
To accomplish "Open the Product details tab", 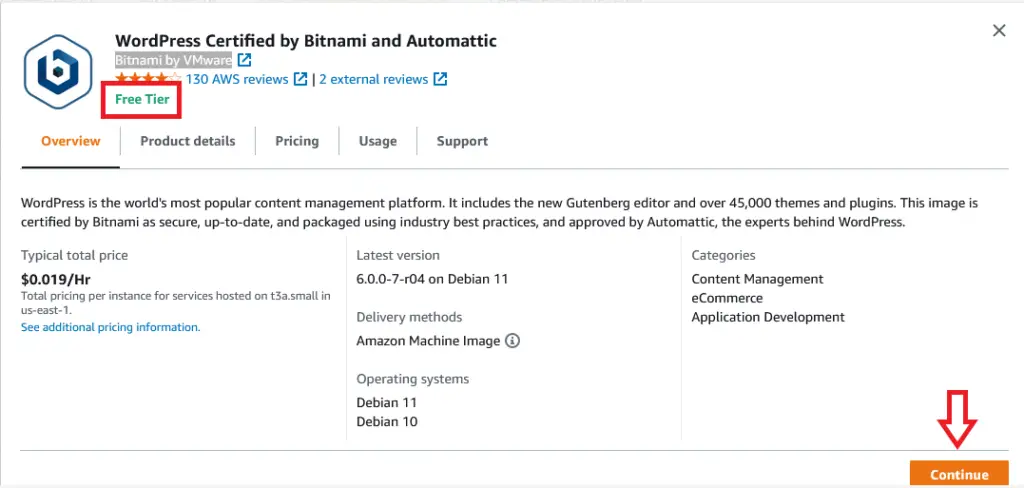I will coord(187,141).
